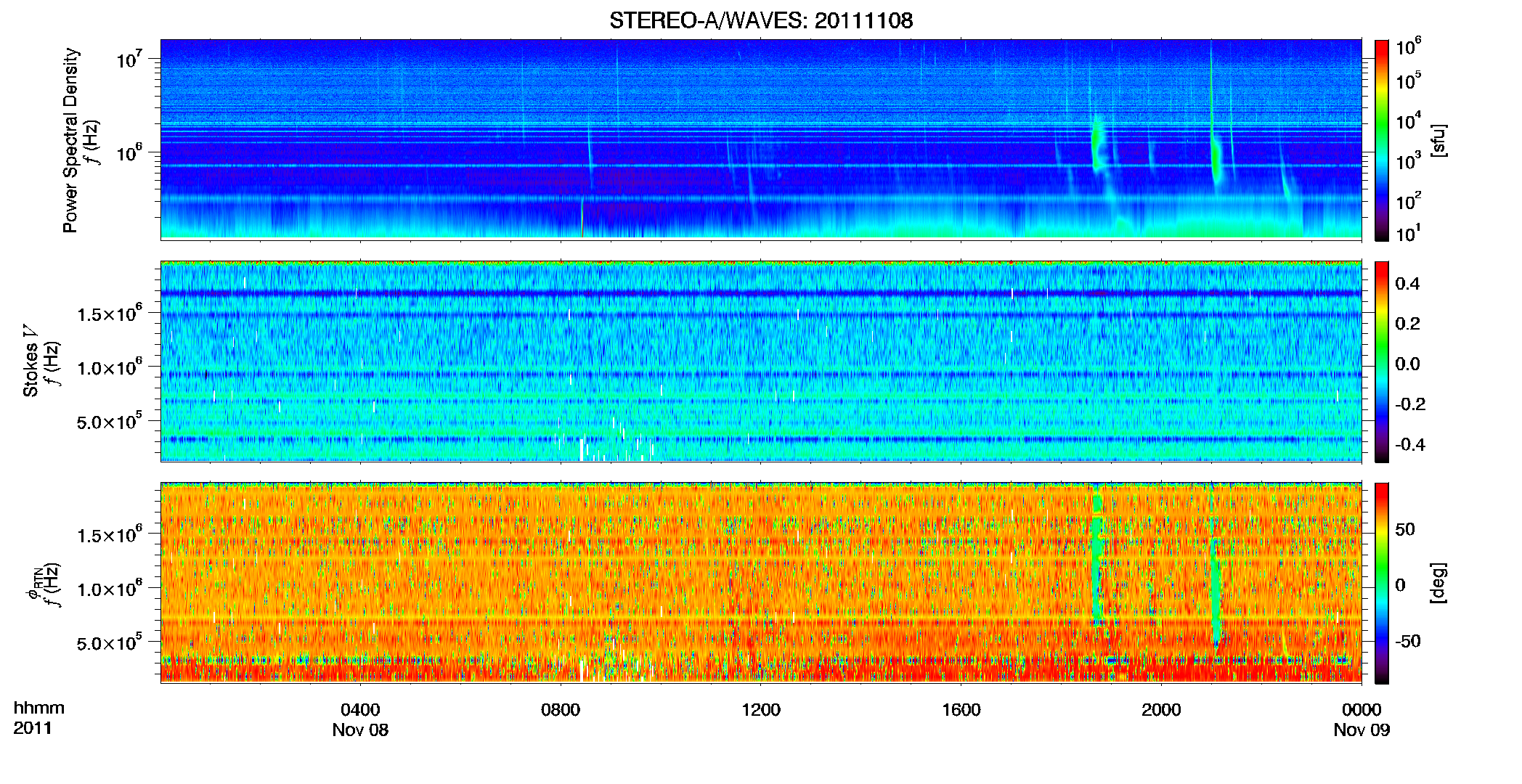
Task: Click the Power Spectral Density axis label
Action: coord(70,140)
